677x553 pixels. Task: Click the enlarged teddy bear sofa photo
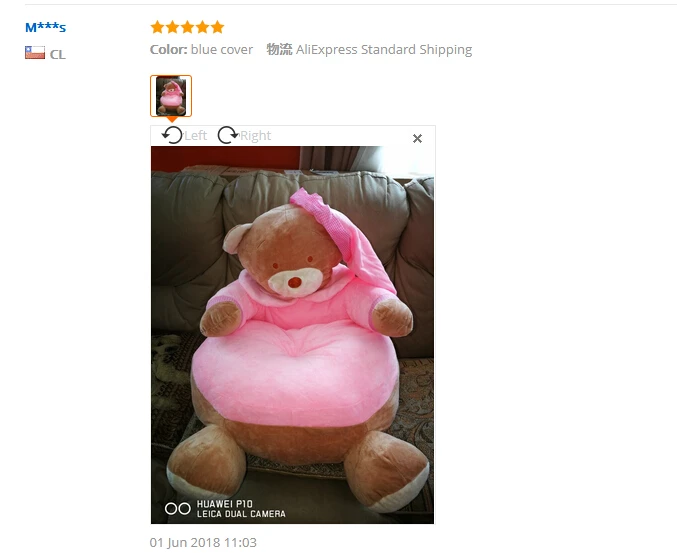point(292,335)
